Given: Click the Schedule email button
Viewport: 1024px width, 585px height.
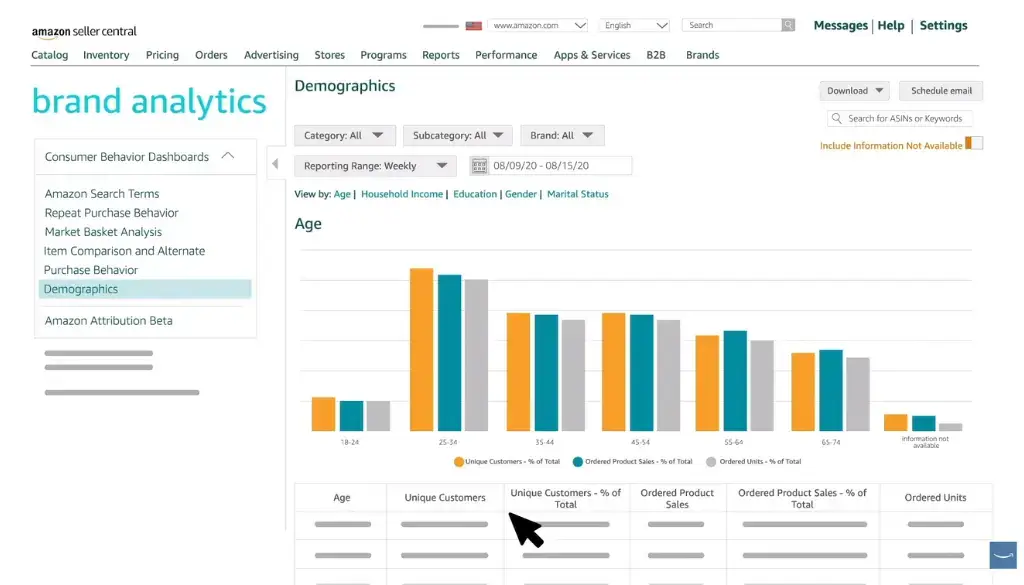Looking at the screenshot, I should 941,91.
